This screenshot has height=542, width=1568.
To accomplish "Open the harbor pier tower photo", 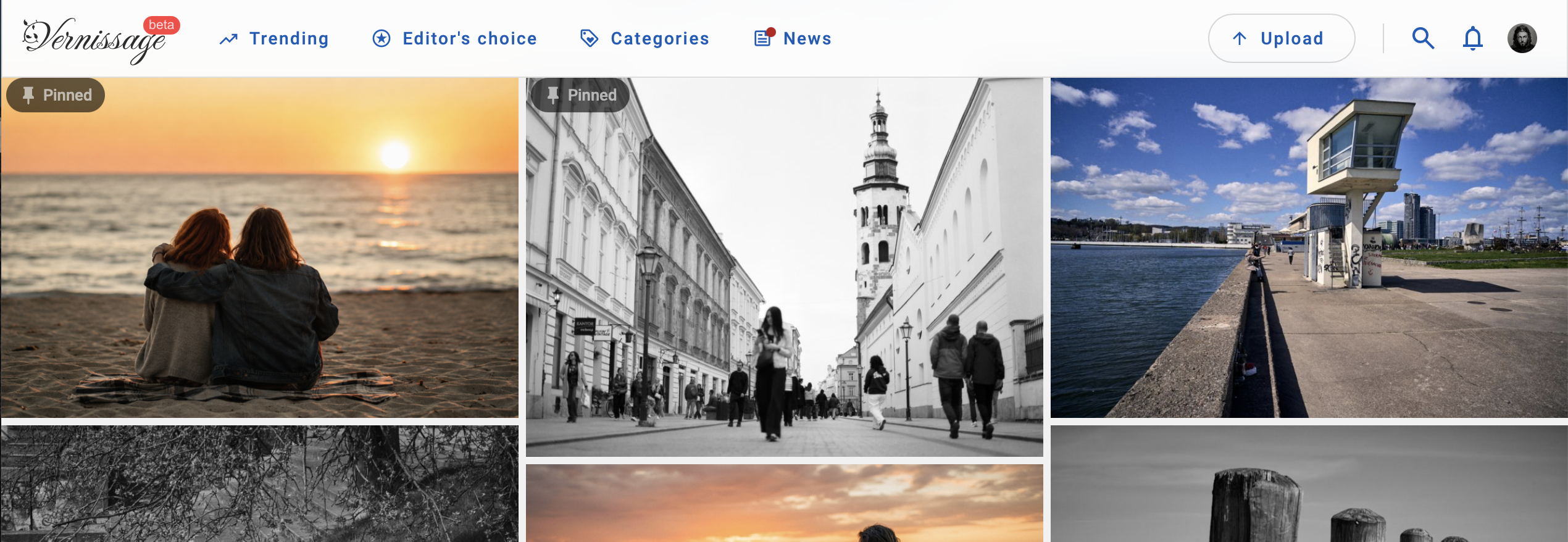I will pyautogui.click(x=1309, y=248).
